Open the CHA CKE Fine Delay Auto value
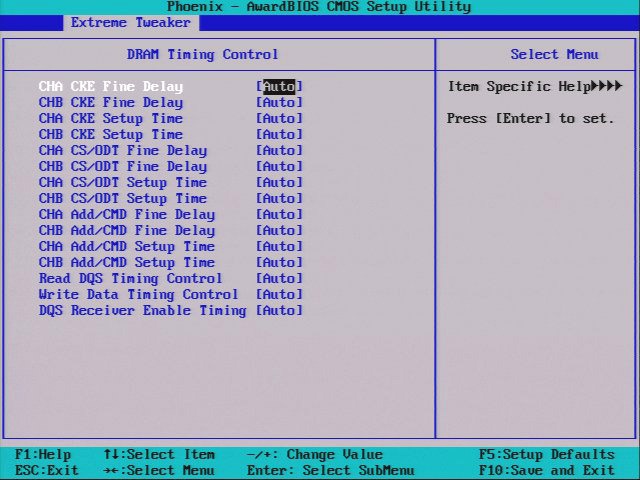The height and width of the screenshot is (480, 640). [x=279, y=87]
